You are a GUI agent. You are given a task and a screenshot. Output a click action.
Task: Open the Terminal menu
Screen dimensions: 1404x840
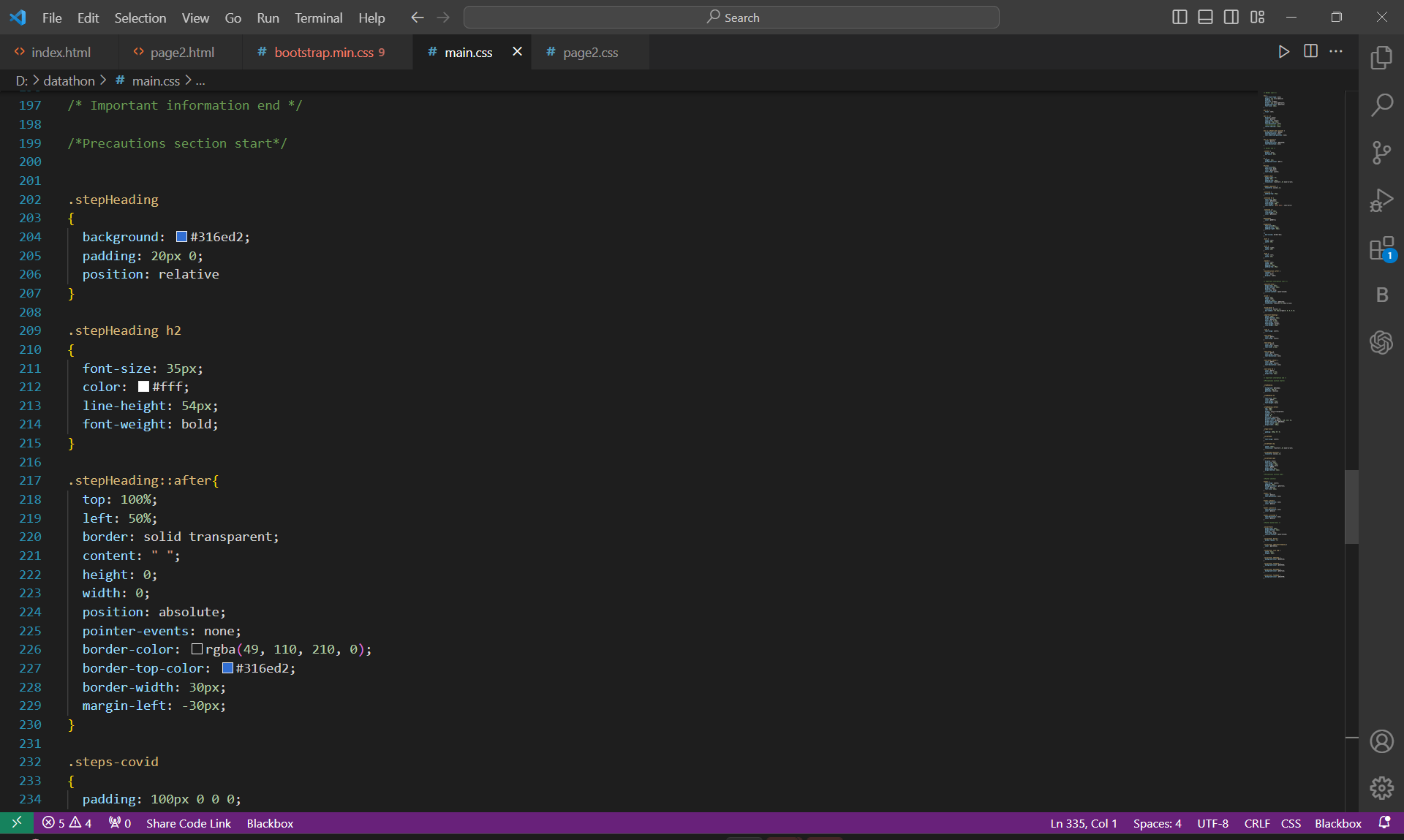coord(318,18)
